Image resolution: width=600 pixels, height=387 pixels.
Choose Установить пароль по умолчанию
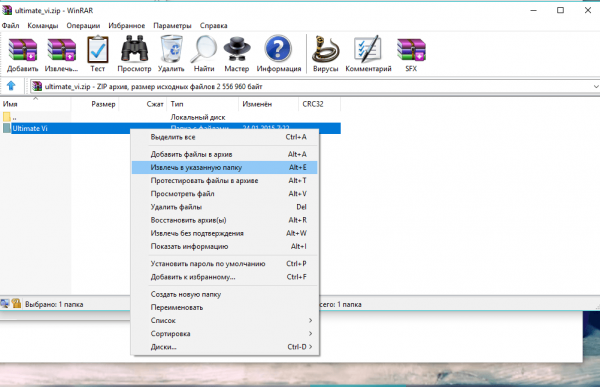click(225, 264)
